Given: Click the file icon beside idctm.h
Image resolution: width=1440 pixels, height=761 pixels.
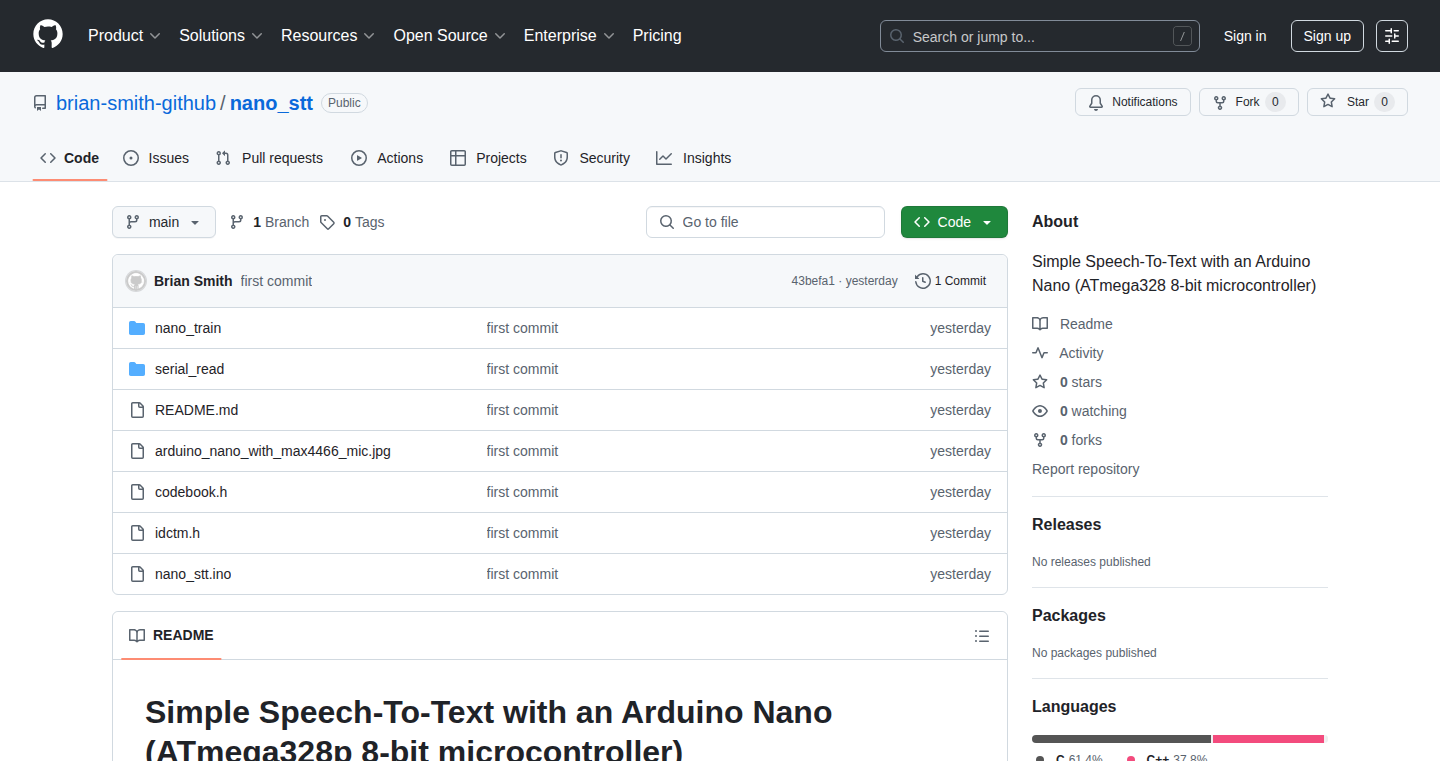Looking at the screenshot, I should click(x=137, y=533).
